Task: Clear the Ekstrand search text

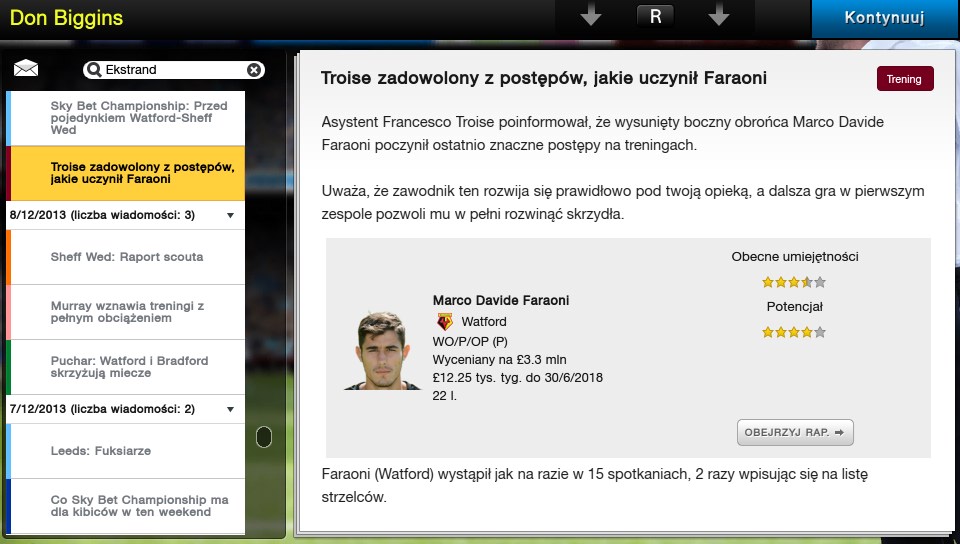Action: [x=254, y=70]
